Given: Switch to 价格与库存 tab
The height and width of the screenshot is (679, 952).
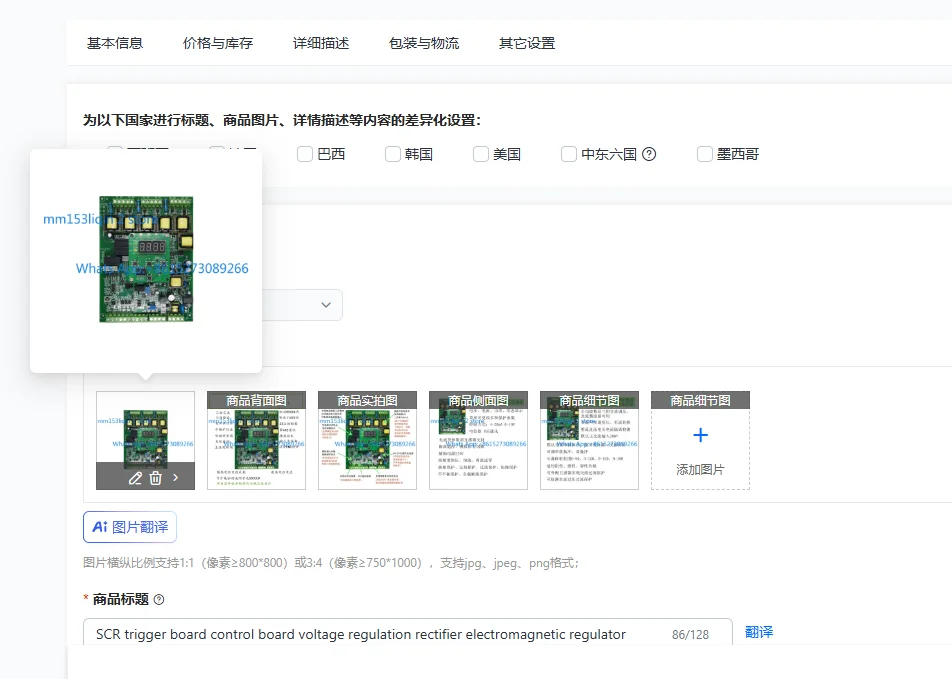Looking at the screenshot, I should coord(217,43).
